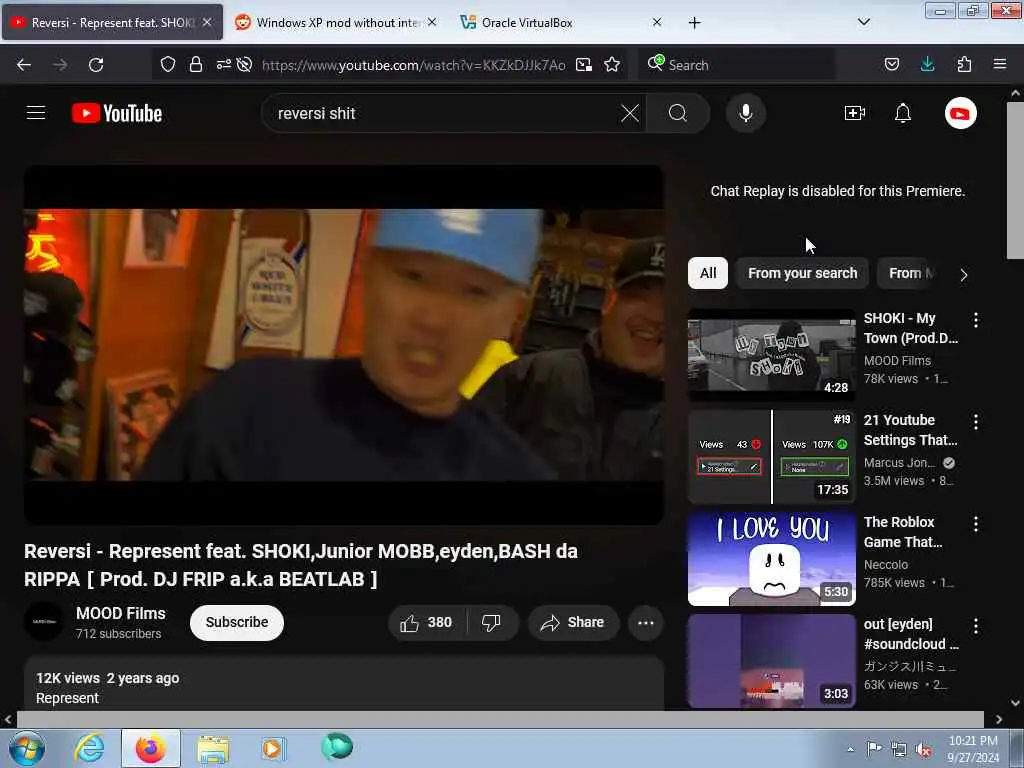Image resolution: width=1024 pixels, height=768 pixels.
Task: Run the YouTube search with the magnifier
Action: click(x=678, y=113)
